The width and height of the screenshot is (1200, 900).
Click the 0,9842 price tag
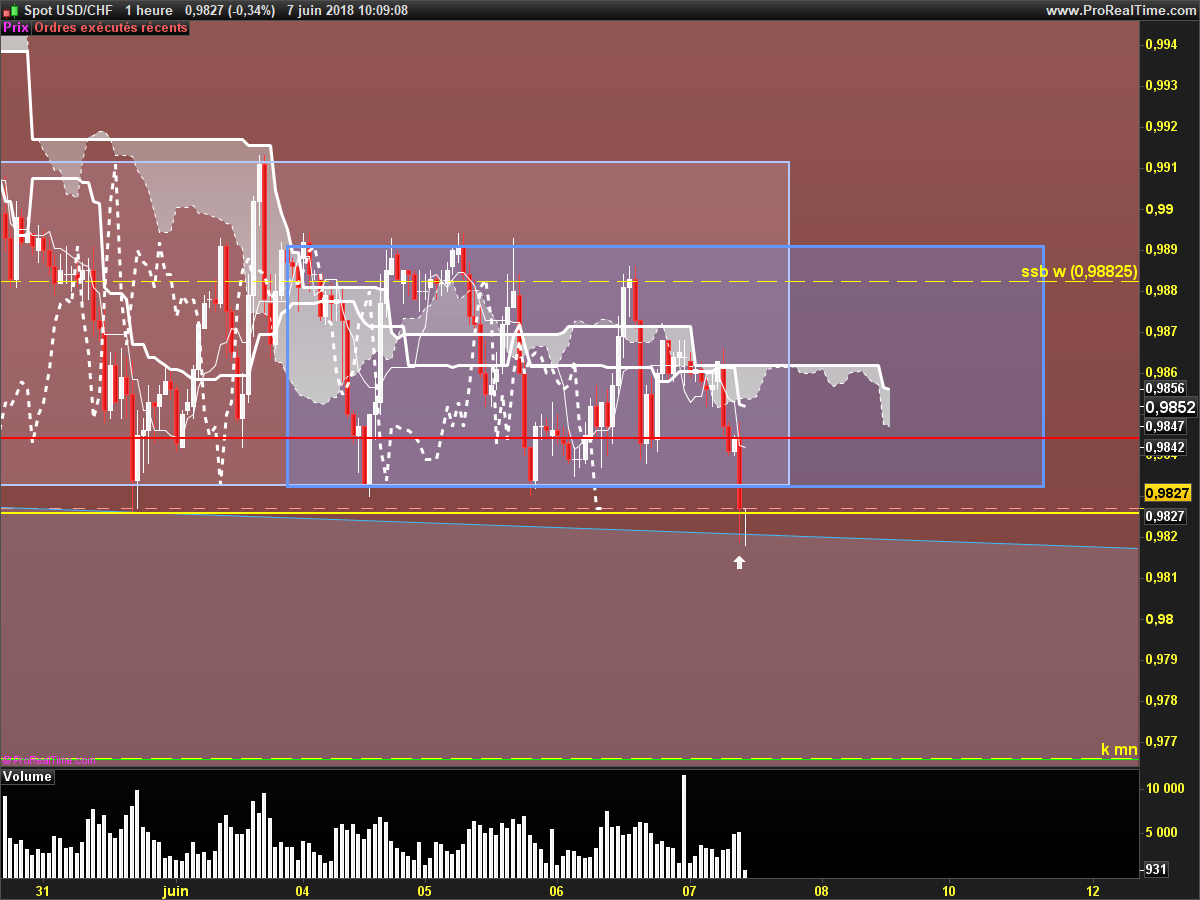1165,446
